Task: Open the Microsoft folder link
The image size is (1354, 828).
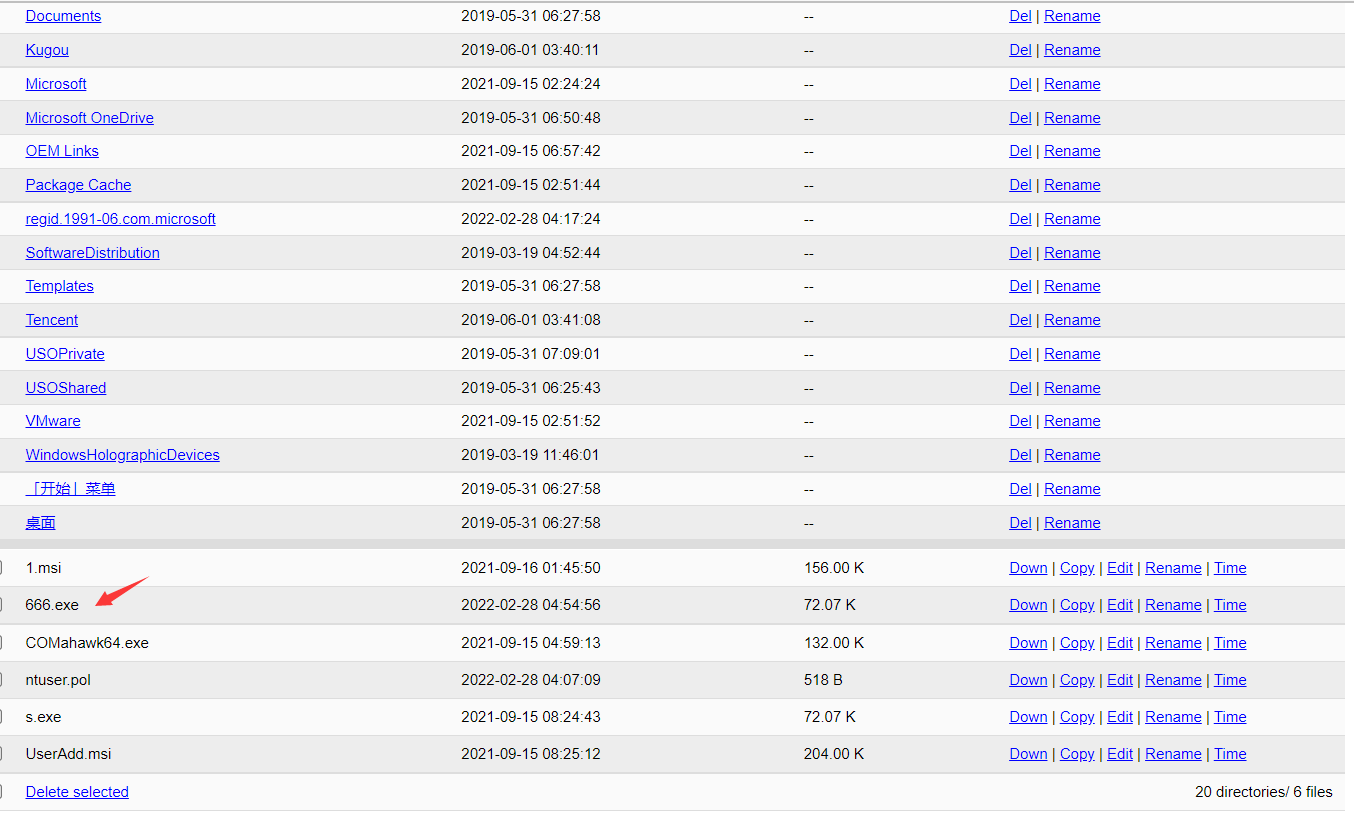Action: click(56, 84)
